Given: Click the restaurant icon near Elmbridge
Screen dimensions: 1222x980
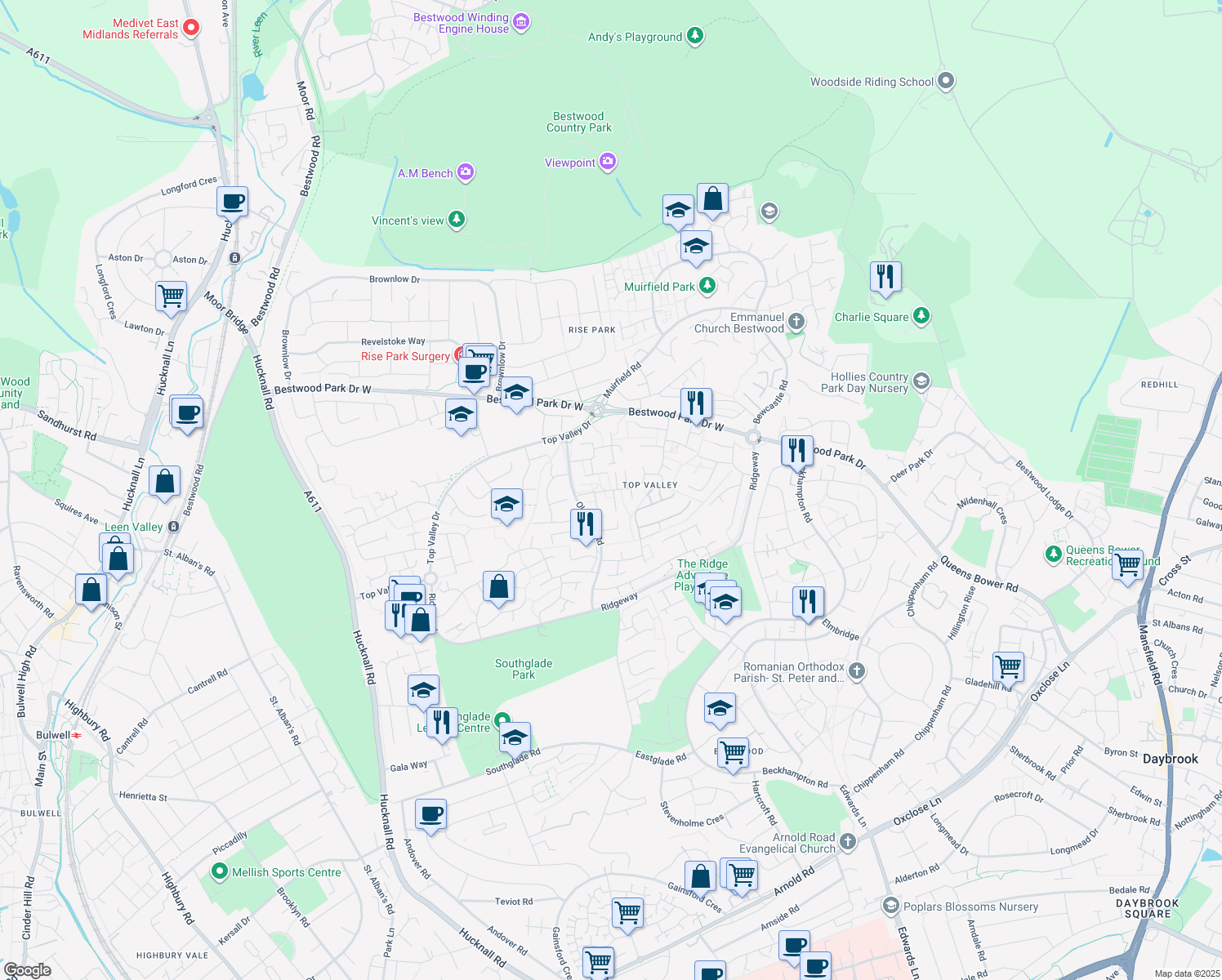Looking at the screenshot, I should [808, 602].
